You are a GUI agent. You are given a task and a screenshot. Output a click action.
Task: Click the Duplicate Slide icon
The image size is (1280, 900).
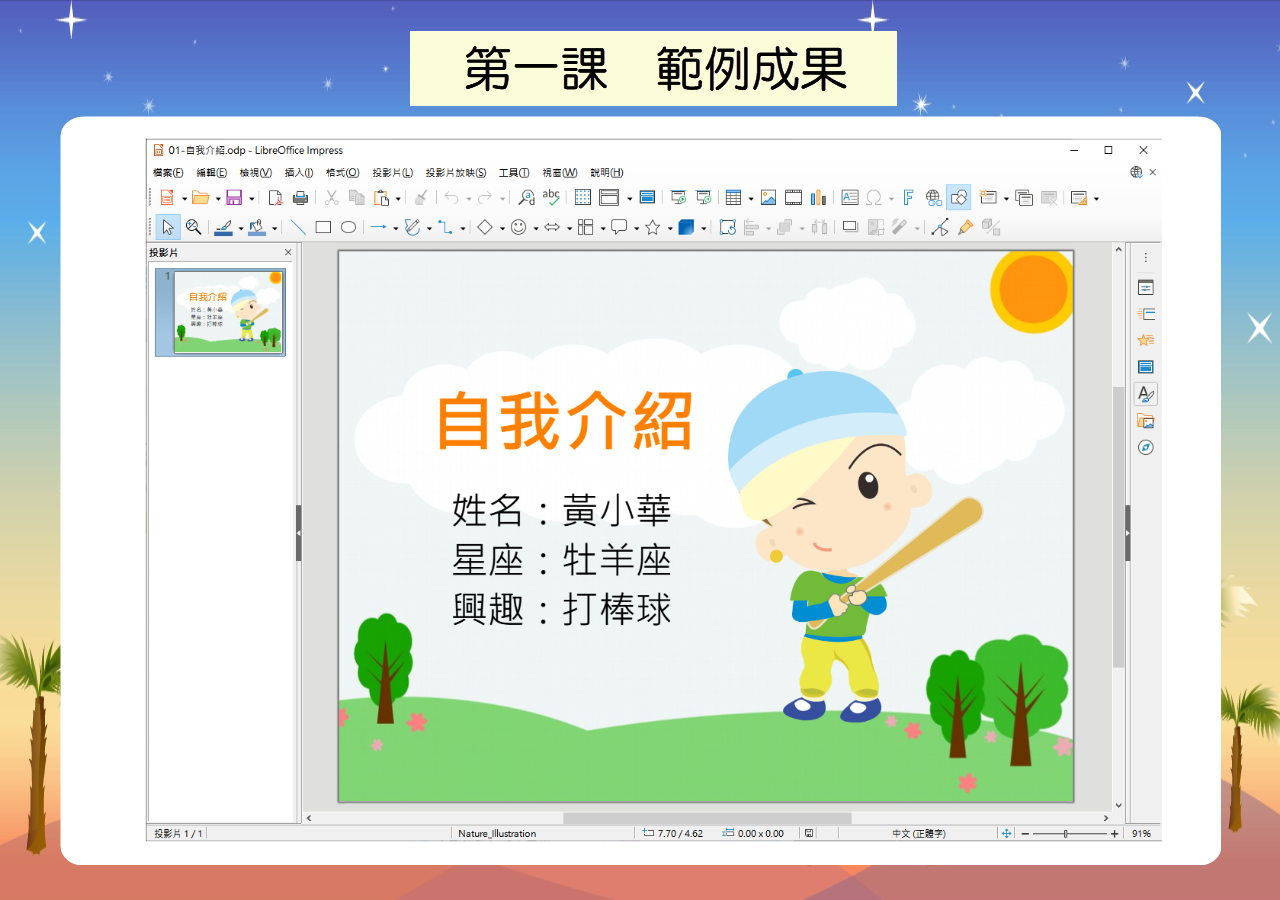pos(1024,198)
